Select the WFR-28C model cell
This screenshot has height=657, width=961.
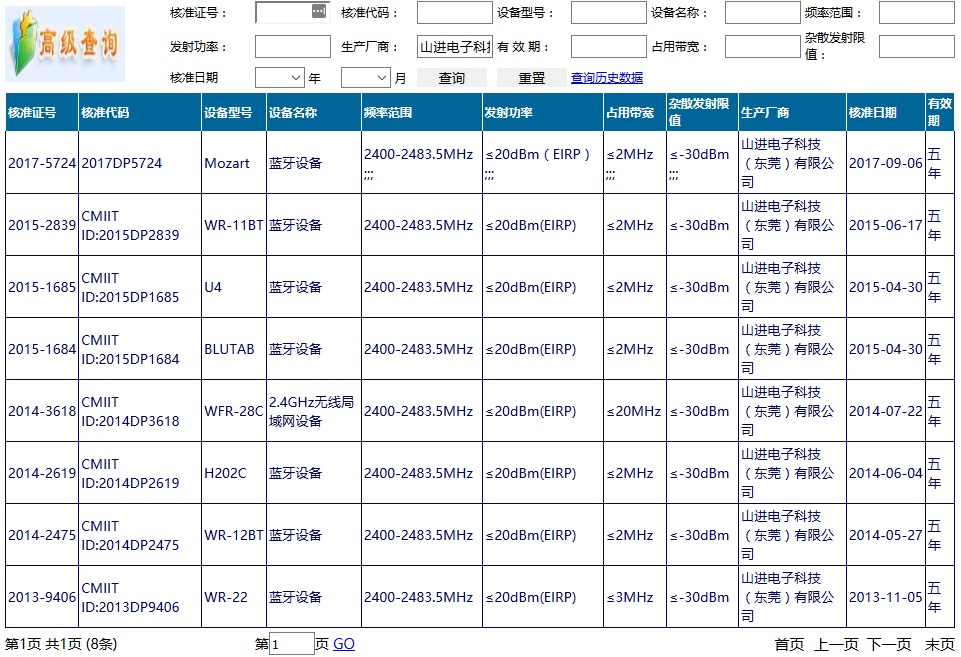point(234,411)
